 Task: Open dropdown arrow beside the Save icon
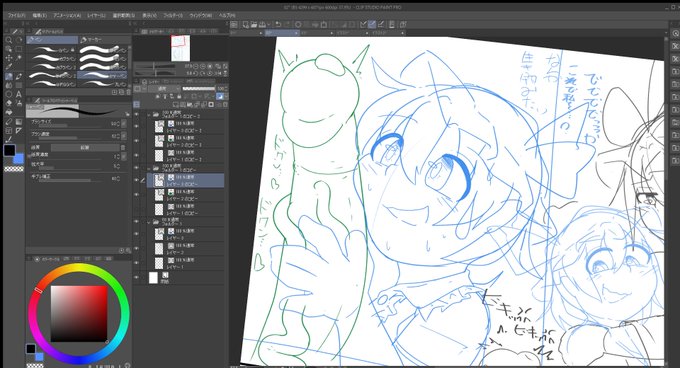[268, 24]
